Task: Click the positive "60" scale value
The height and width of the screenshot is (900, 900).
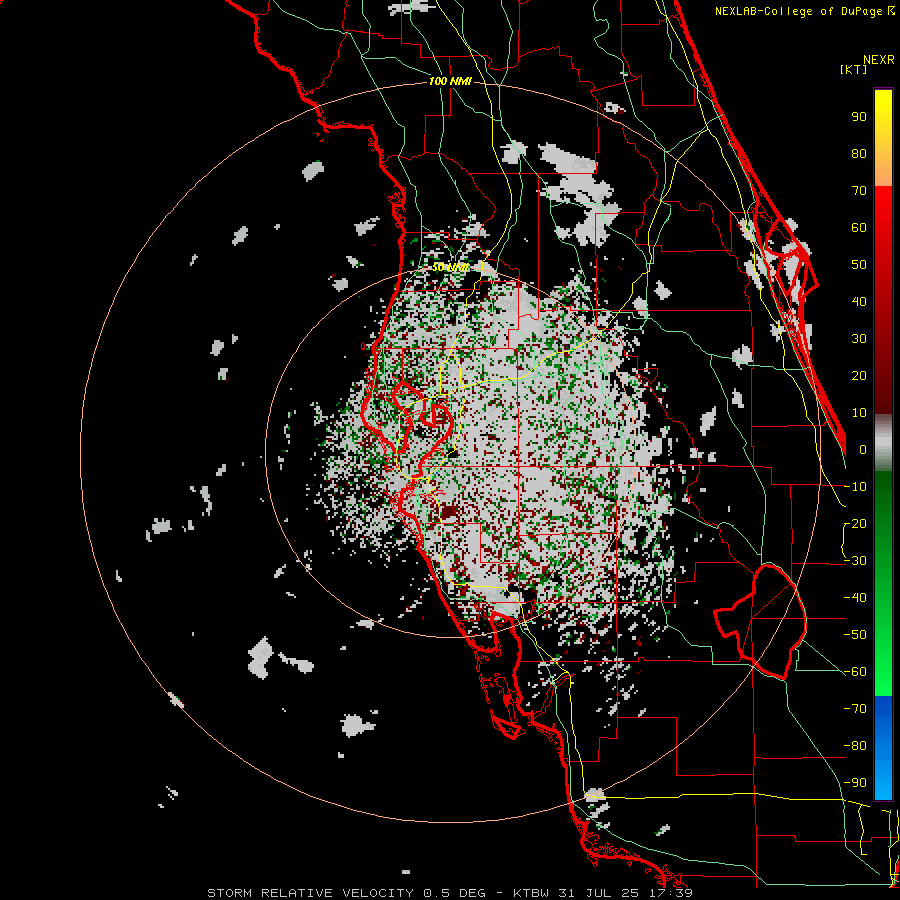Action: coord(859,228)
